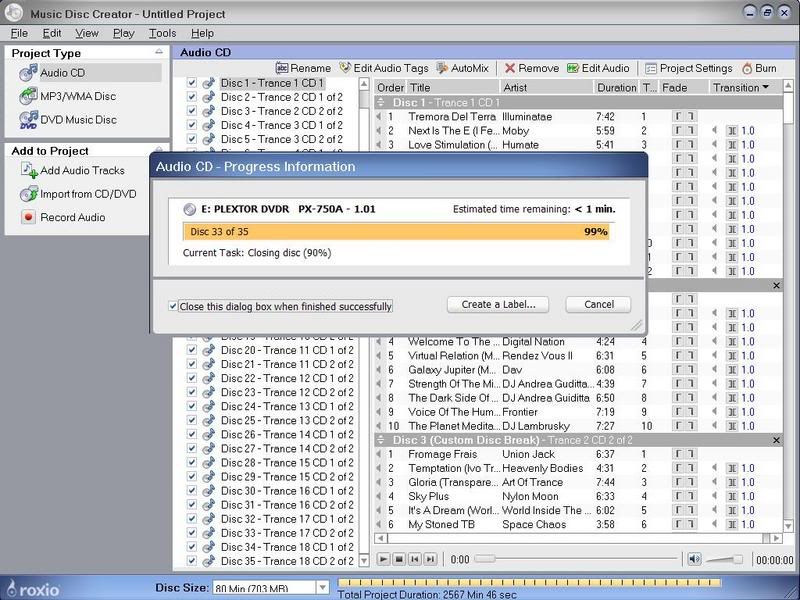Screen dimensions: 800x600
Task: Uncheck Disc 35 - Trance 18 CD 2 of 2
Action: [x=191, y=561]
